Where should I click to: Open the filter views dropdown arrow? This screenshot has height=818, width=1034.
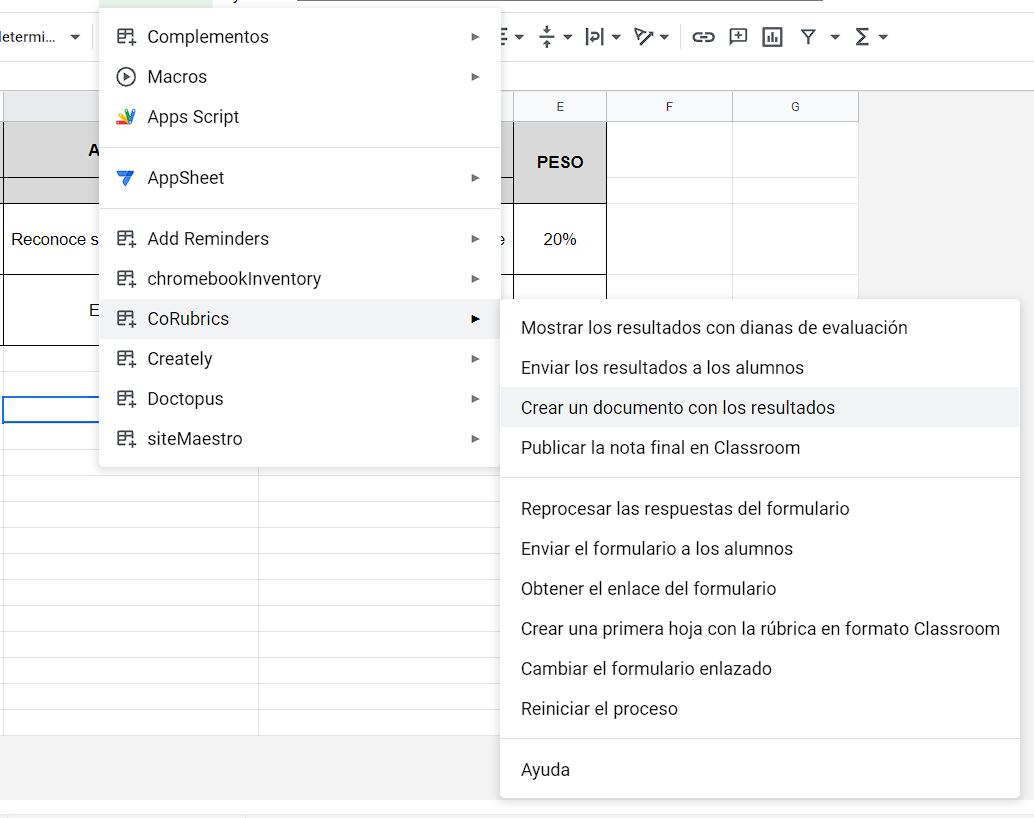point(835,37)
